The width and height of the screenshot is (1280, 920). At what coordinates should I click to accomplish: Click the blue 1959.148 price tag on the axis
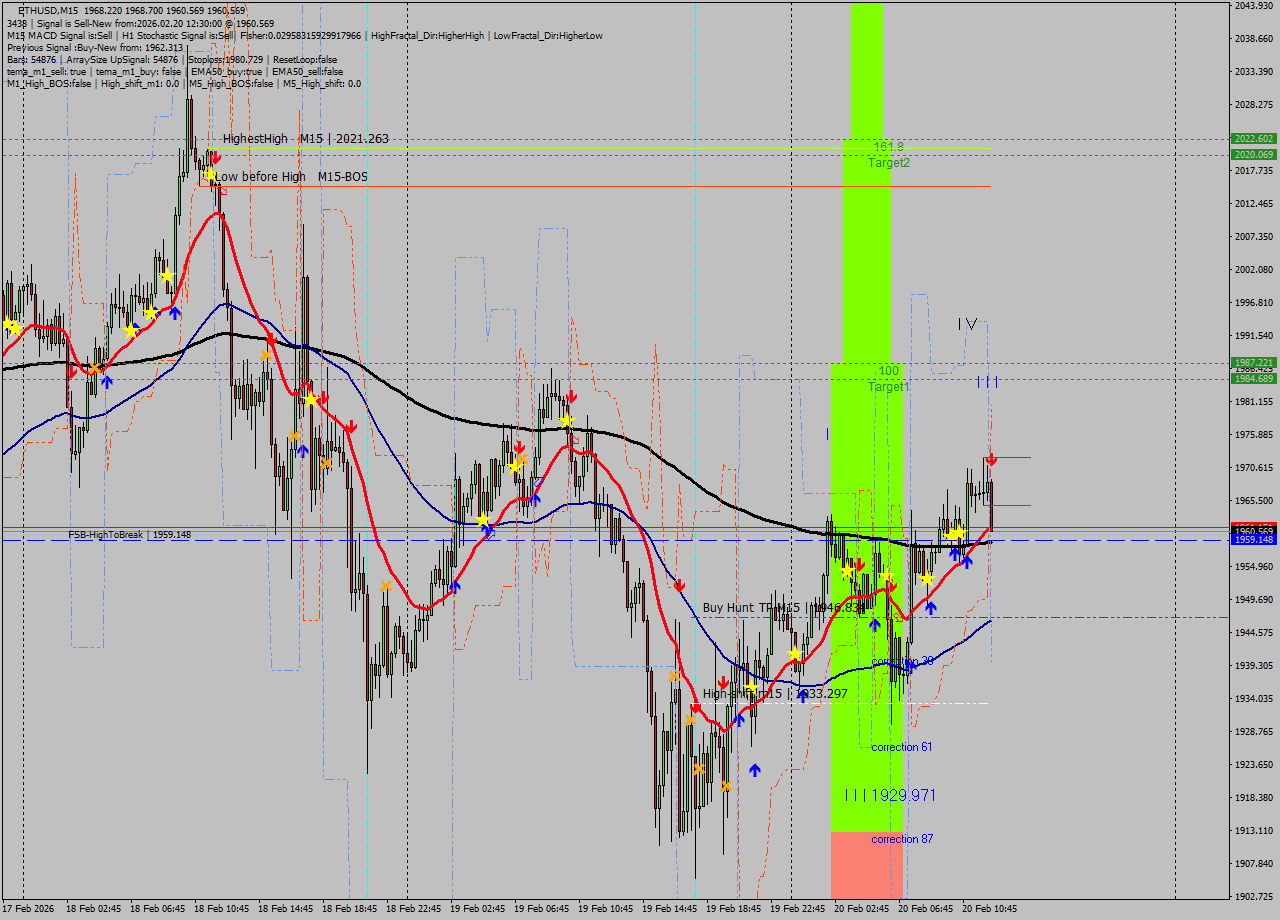pyautogui.click(x=1254, y=539)
